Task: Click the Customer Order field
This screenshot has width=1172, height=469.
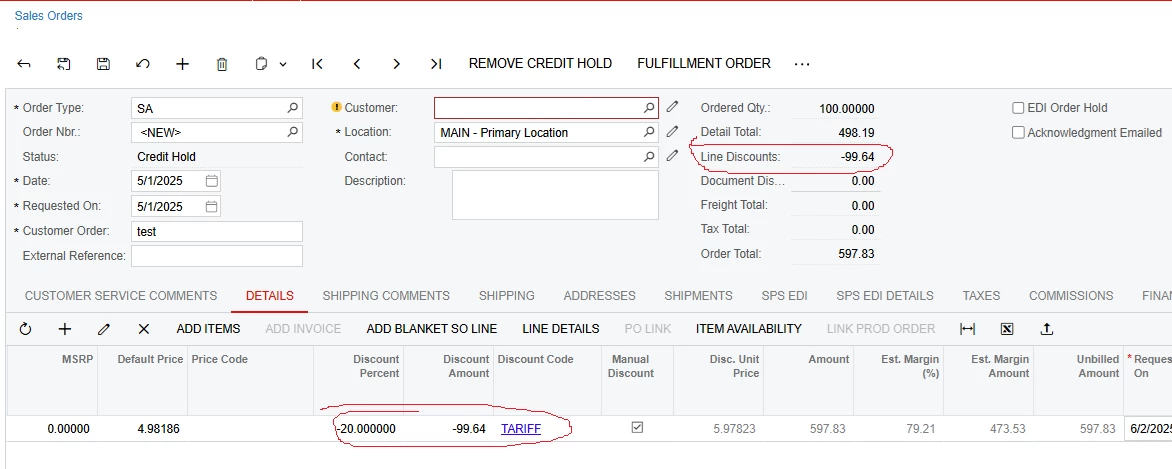Action: (217, 231)
